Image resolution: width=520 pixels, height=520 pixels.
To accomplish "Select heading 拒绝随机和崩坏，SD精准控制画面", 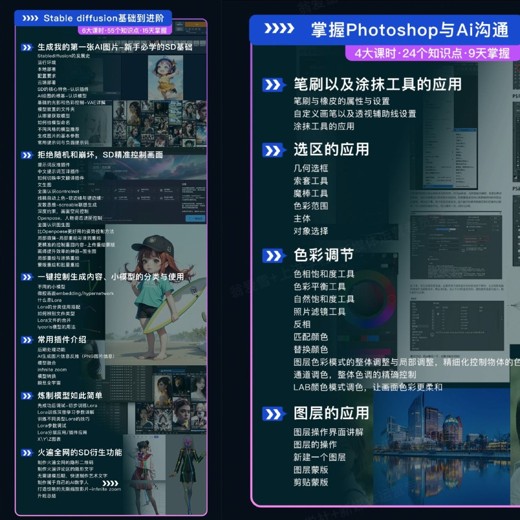I will pos(100,155).
